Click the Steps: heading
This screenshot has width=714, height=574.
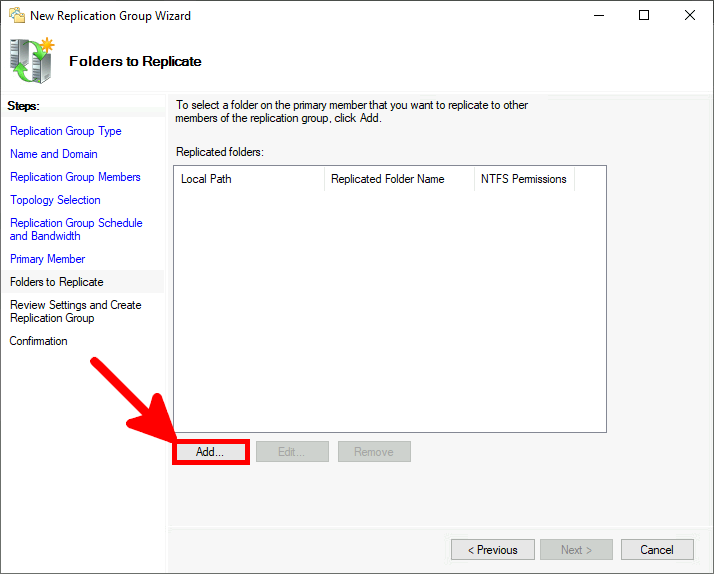[24, 106]
